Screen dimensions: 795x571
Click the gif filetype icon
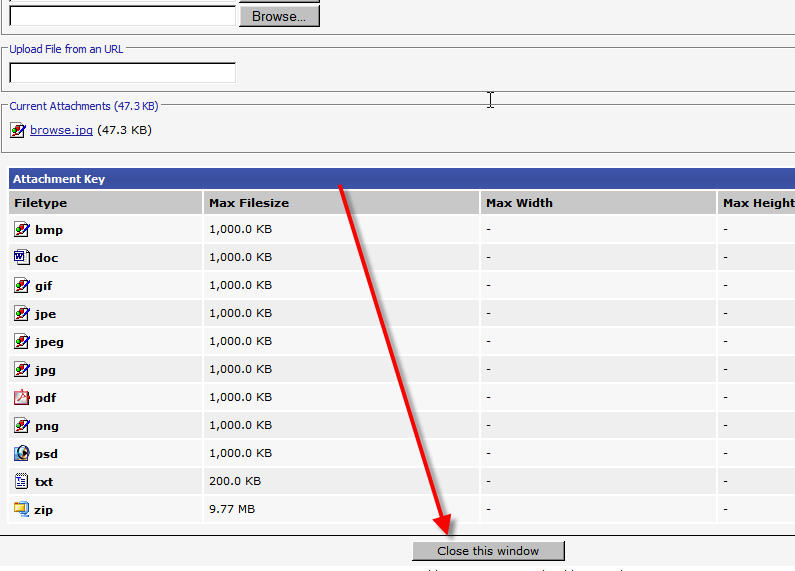[21, 286]
